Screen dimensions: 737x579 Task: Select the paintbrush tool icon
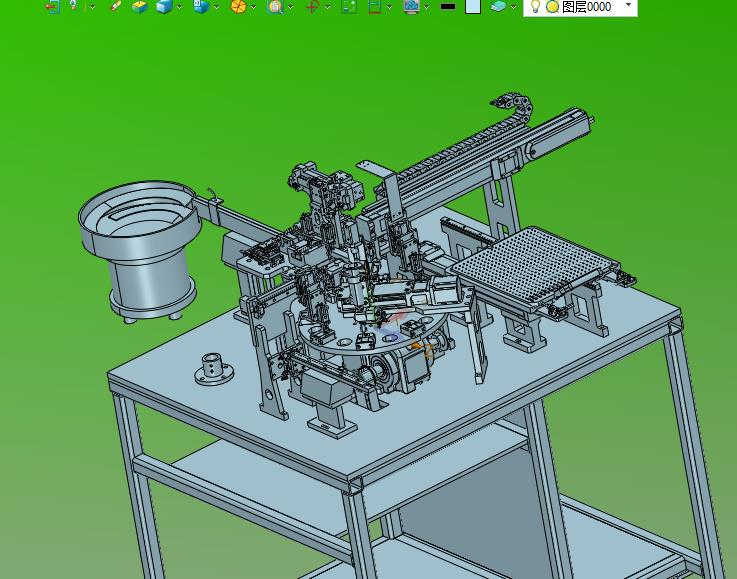[x=115, y=6]
